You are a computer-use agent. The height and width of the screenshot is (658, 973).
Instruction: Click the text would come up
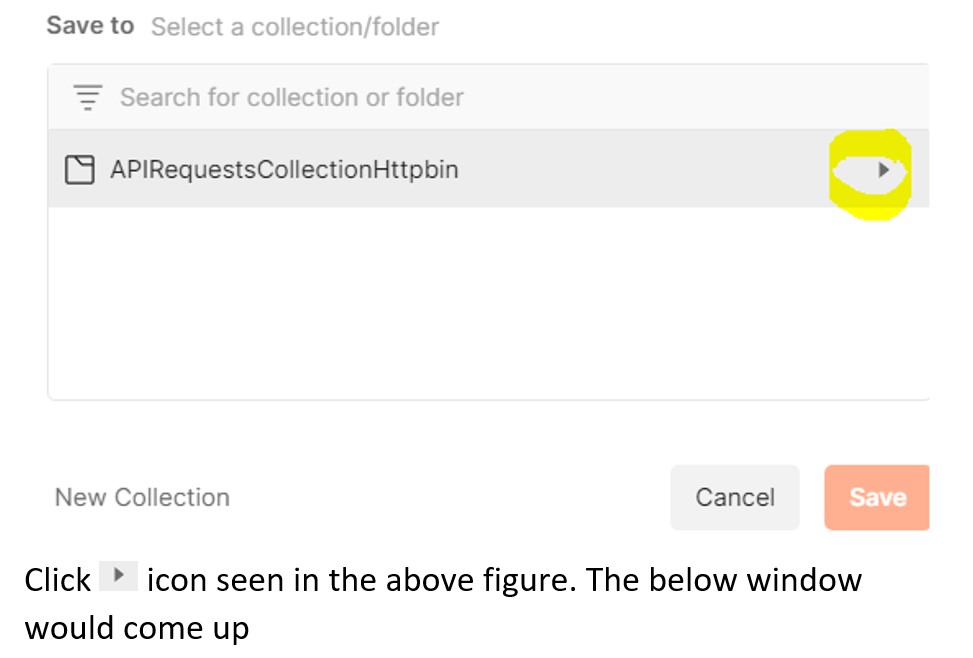point(136,628)
